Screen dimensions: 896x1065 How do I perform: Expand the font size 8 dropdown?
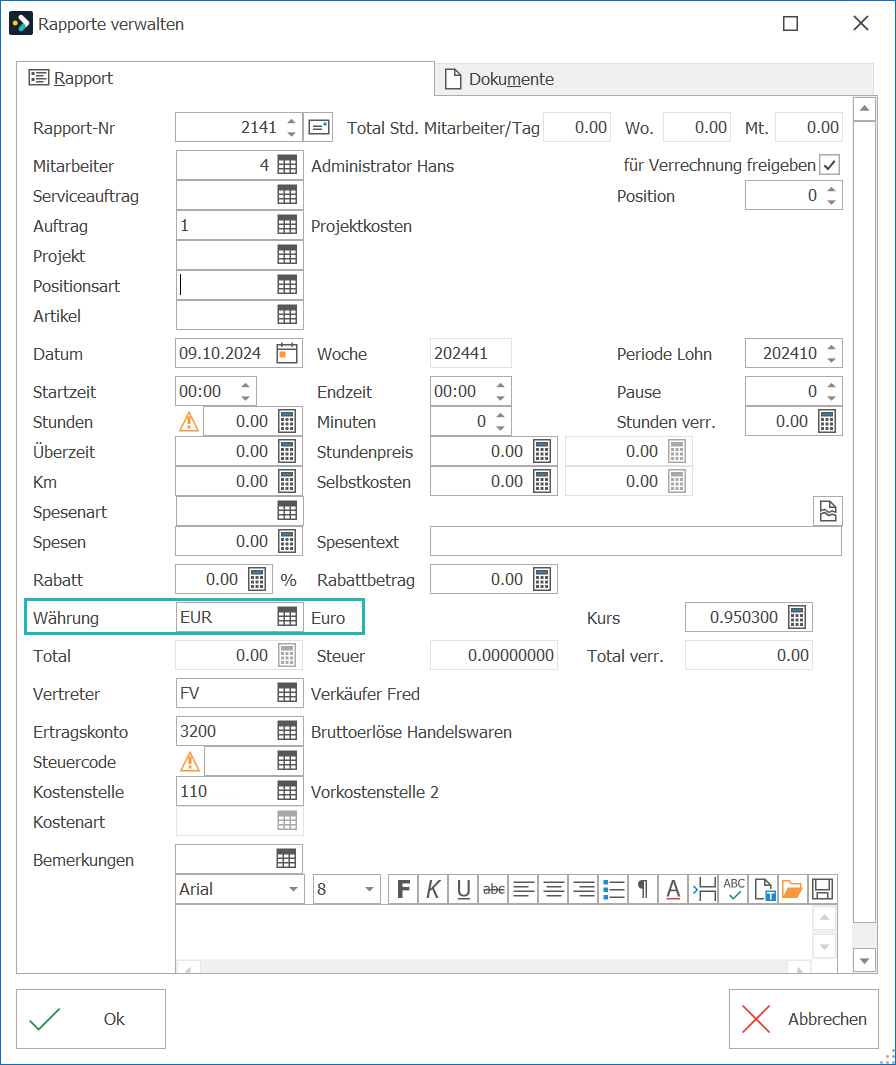click(370, 889)
